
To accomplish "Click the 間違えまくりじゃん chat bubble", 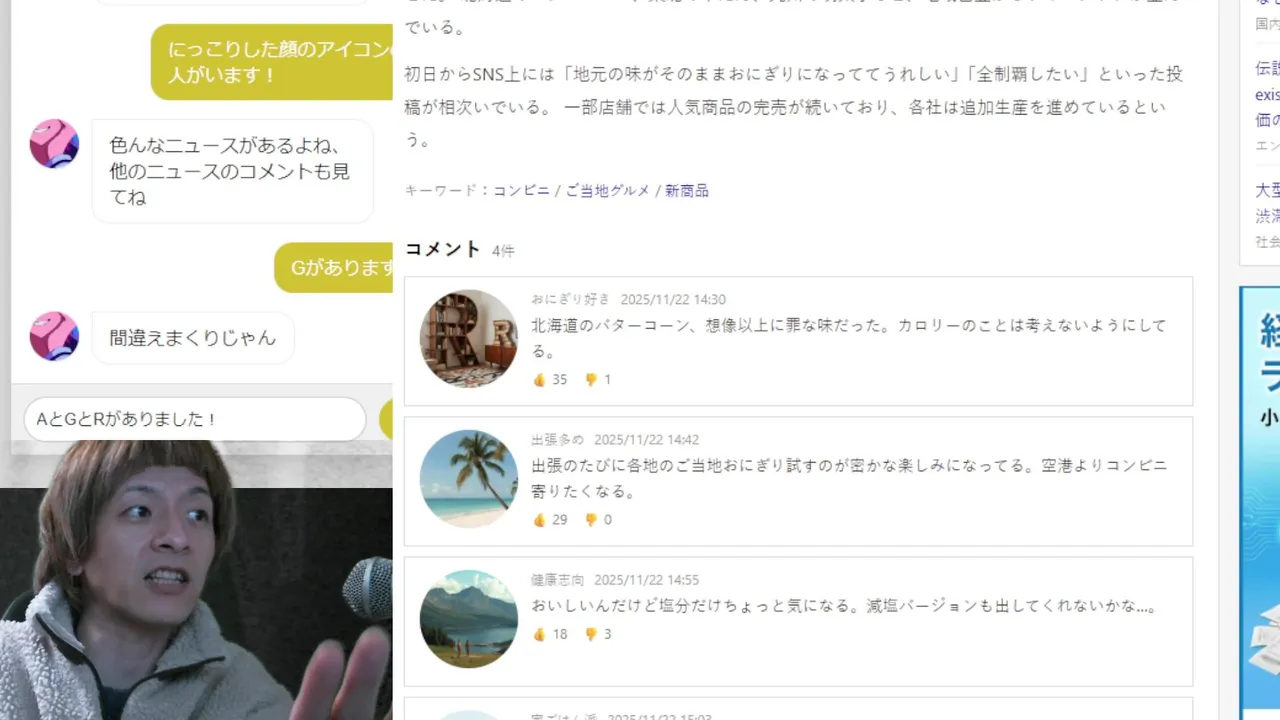I will click(x=193, y=338).
